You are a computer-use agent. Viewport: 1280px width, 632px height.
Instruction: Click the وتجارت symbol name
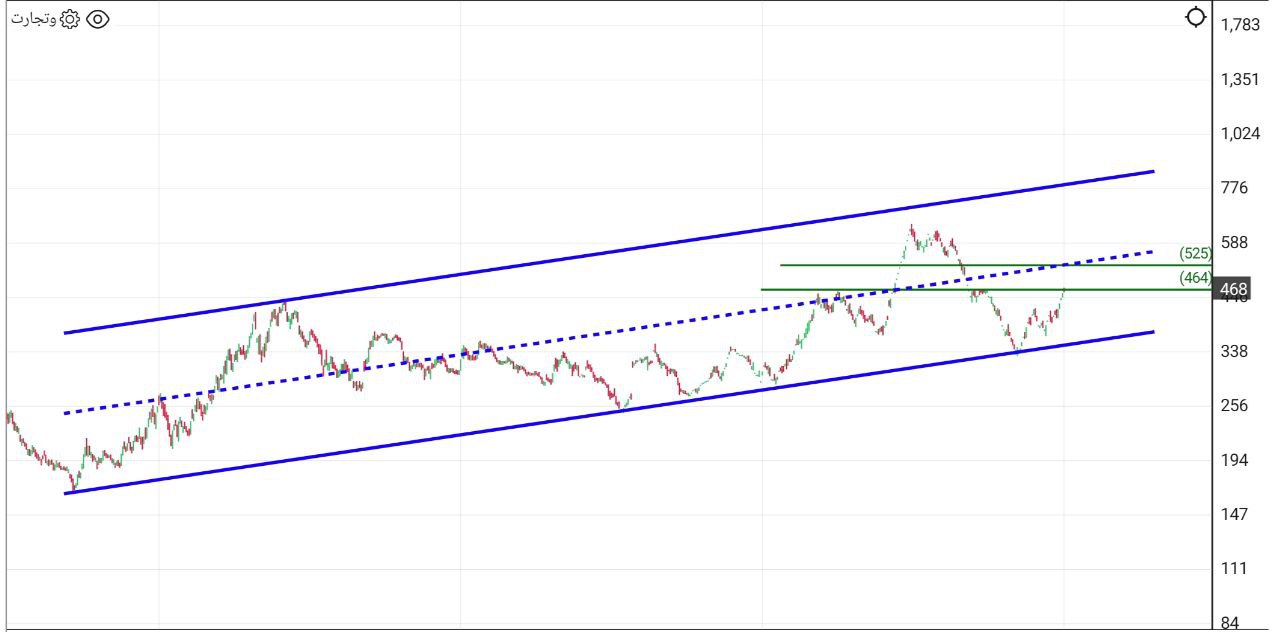(x=34, y=19)
